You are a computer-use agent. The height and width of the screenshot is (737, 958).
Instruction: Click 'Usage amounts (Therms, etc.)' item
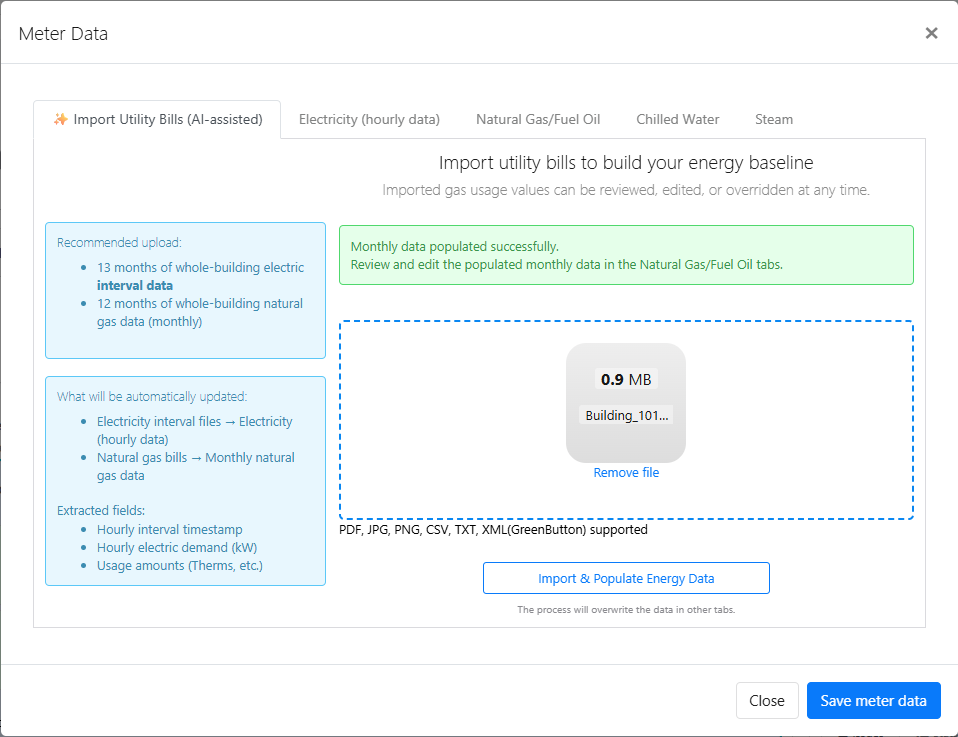click(x=180, y=565)
